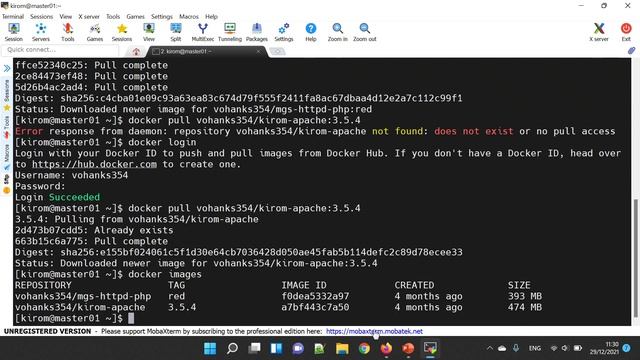Open the Sftp sidebar tab
The height and width of the screenshot is (360, 640).
[7, 184]
